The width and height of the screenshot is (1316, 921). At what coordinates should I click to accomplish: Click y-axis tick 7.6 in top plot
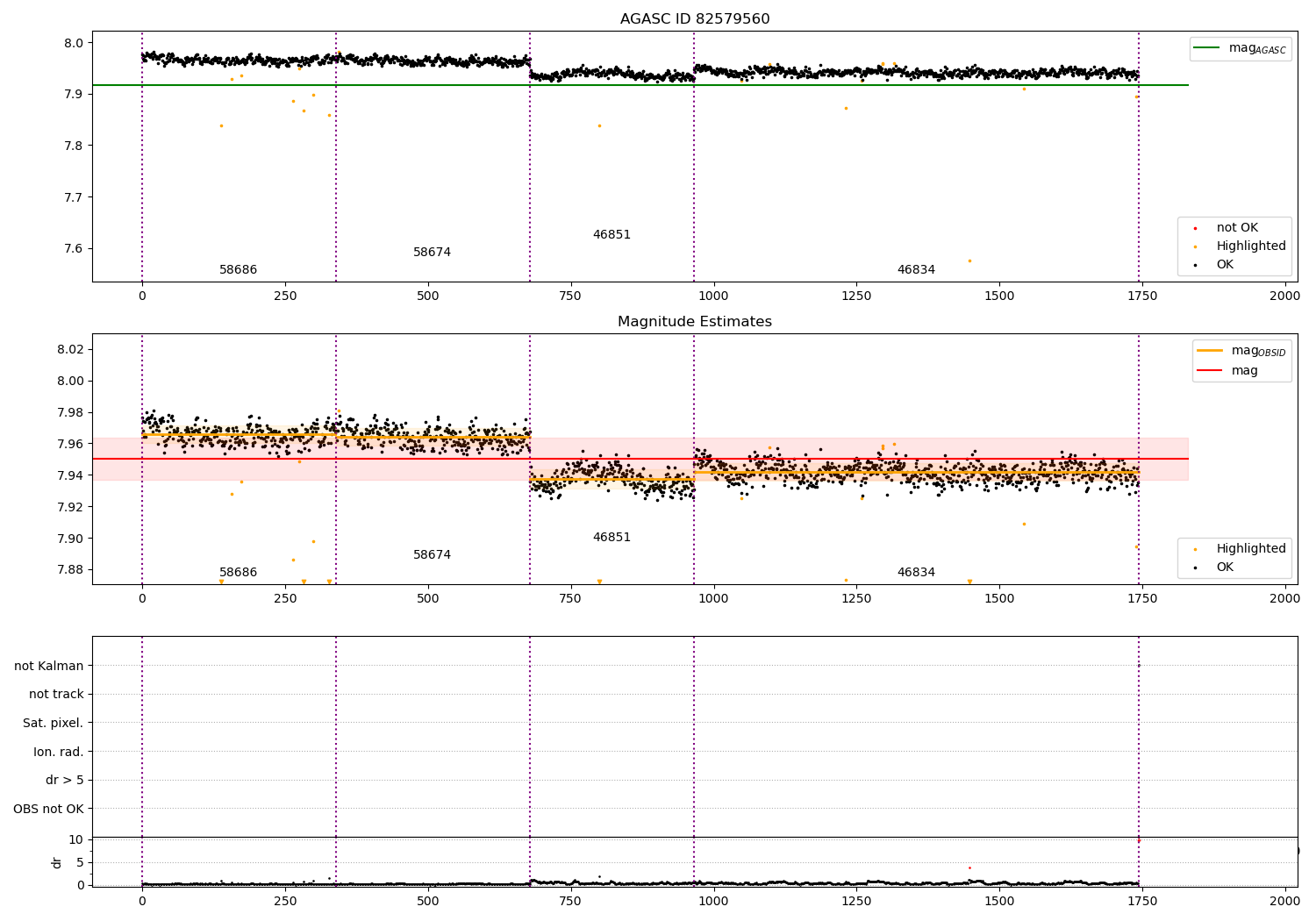[x=74, y=249]
